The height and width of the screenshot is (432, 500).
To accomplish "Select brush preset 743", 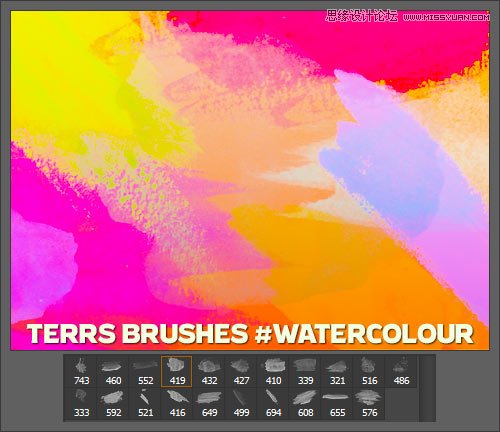I will (x=81, y=371).
